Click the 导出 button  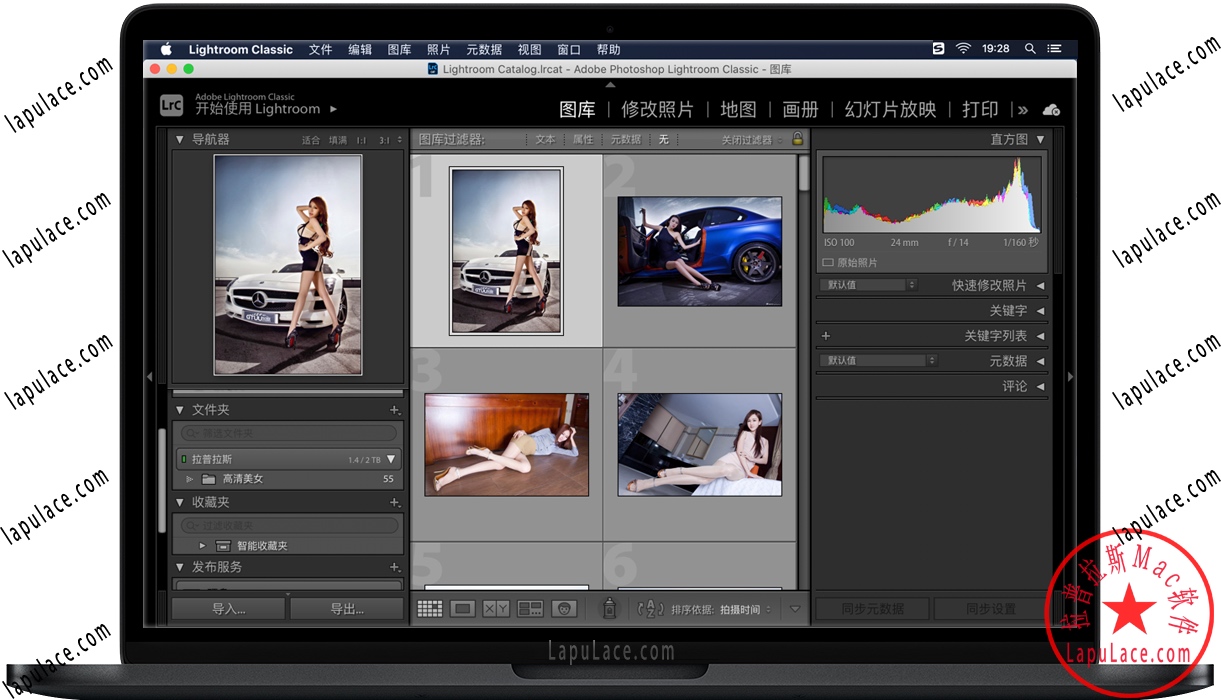point(347,608)
